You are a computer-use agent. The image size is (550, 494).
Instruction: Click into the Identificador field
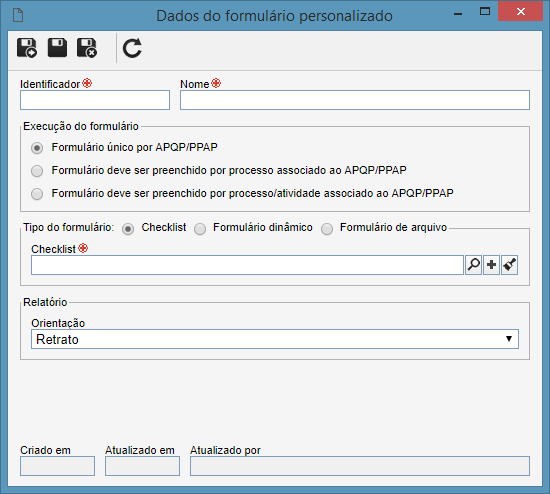(95, 100)
